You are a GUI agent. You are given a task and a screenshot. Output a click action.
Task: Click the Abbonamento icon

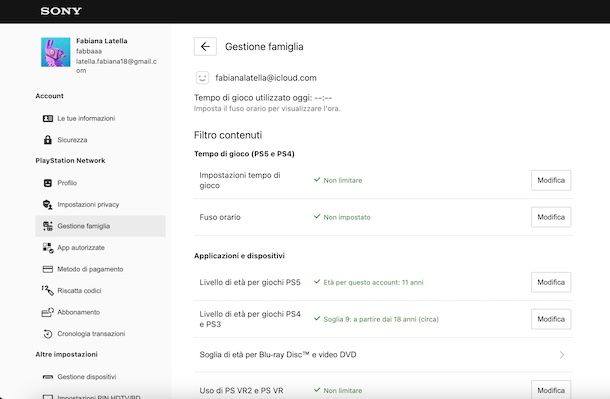pyautogui.click(x=47, y=312)
